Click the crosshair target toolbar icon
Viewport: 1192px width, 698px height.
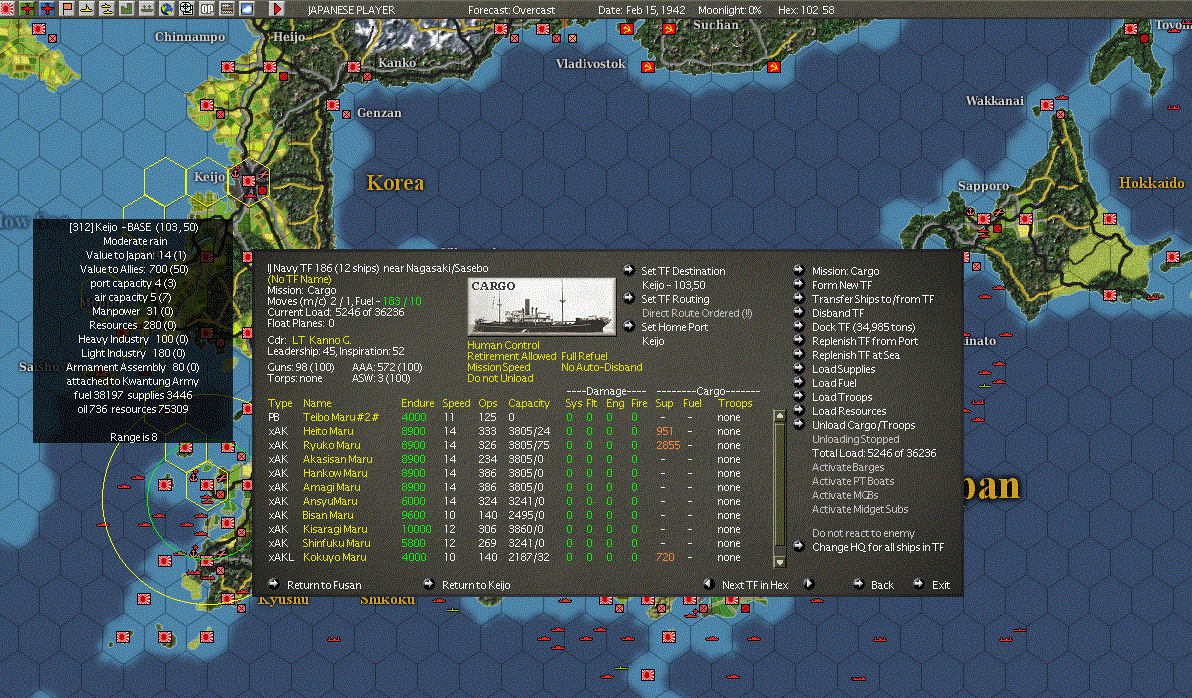coord(186,8)
